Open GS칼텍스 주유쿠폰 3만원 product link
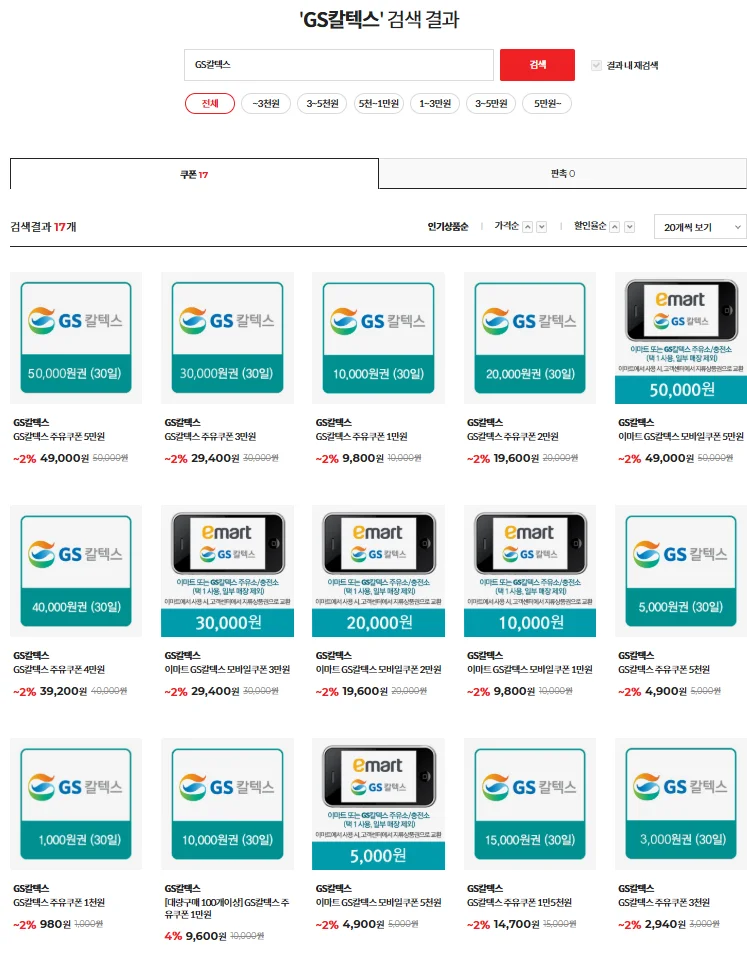The height and width of the screenshot is (954, 747). coord(210,436)
